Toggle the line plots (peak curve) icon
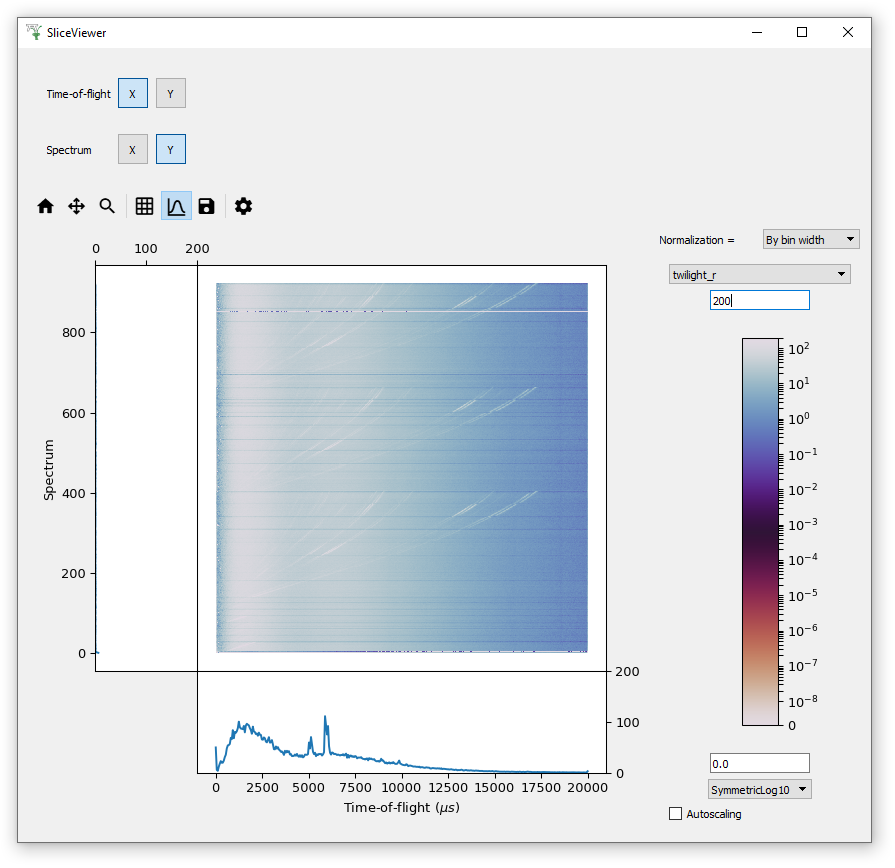 (176, 205)
